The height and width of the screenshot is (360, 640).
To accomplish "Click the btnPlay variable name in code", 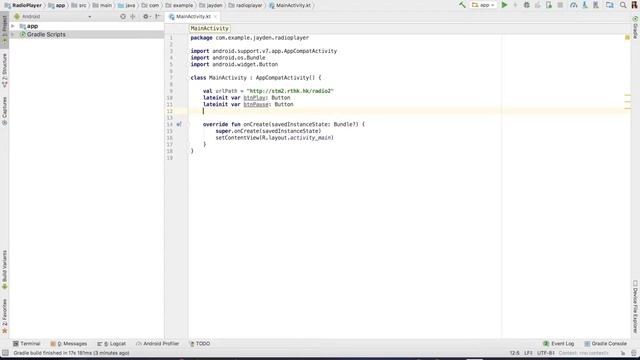I will (x=254, y=98).
